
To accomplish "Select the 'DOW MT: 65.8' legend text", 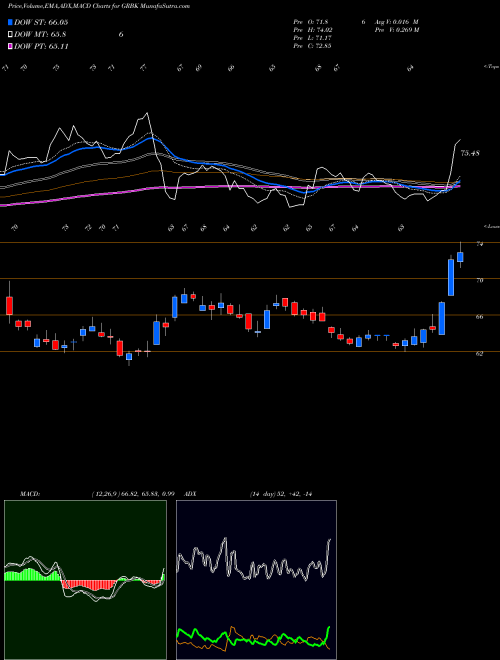I will pos(40,35).
